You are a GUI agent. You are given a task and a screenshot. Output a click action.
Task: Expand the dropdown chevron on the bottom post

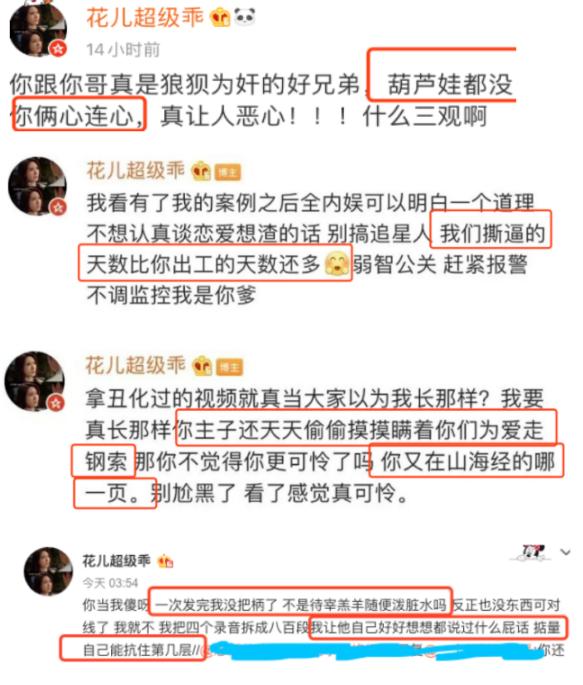tap(566, 552)
